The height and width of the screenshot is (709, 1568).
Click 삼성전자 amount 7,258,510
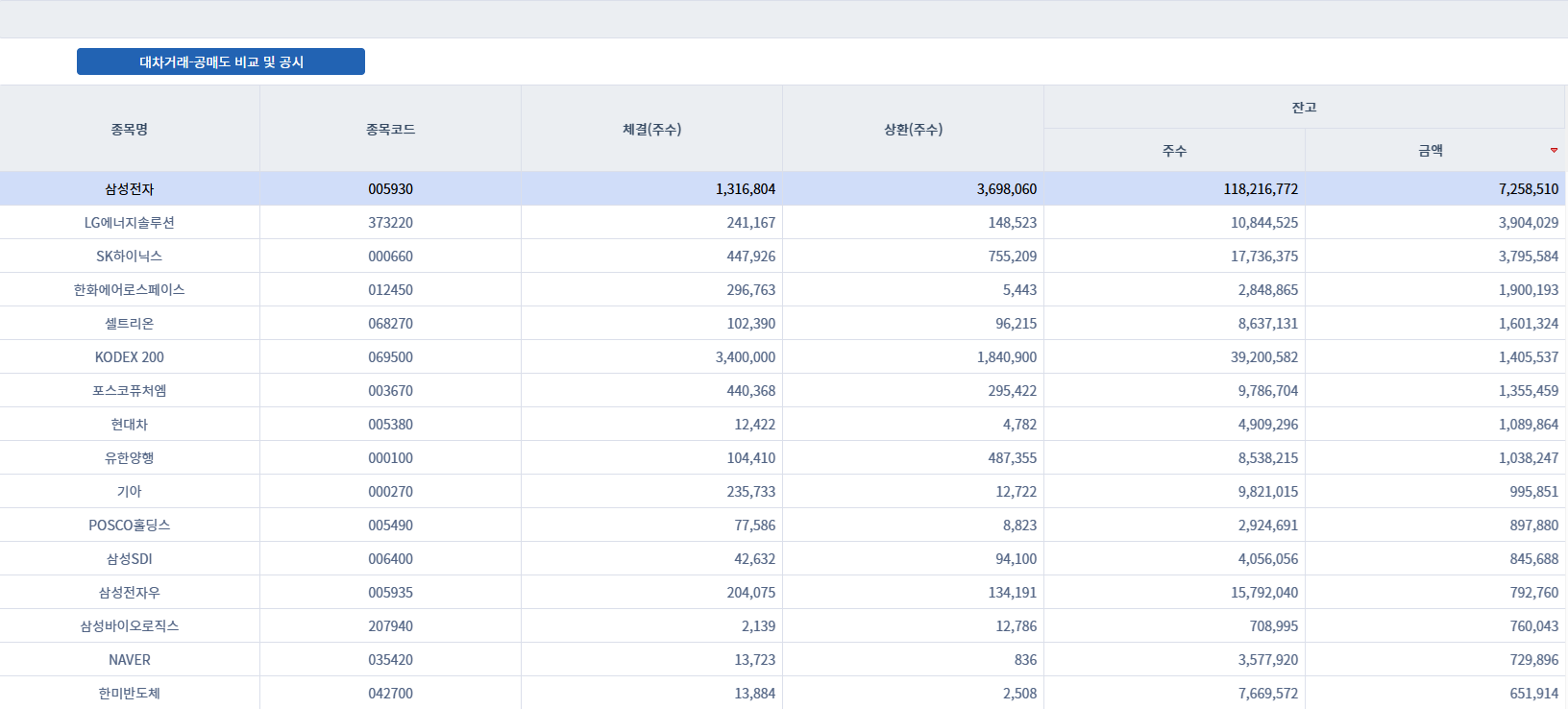(x=1529, y=189)
